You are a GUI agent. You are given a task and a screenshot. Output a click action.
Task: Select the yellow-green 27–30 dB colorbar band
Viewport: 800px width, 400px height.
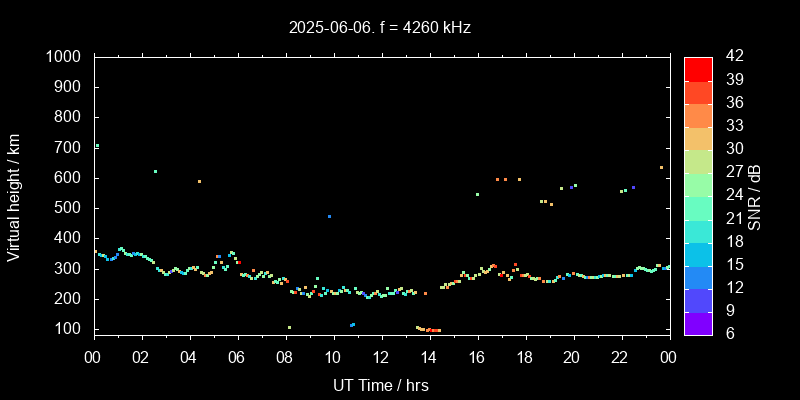(x=697, y=161)
